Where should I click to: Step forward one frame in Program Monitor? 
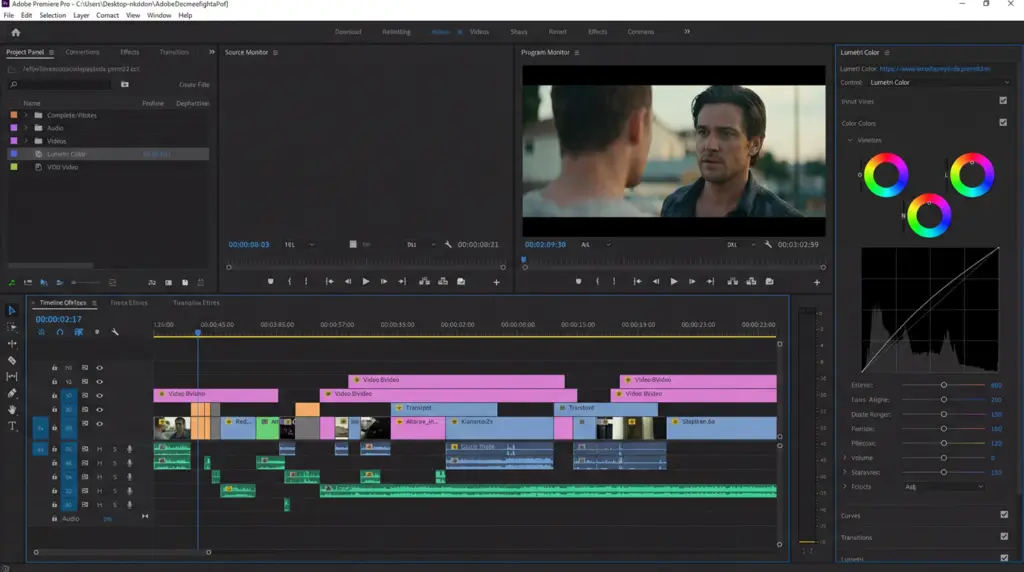click(692, 281)
